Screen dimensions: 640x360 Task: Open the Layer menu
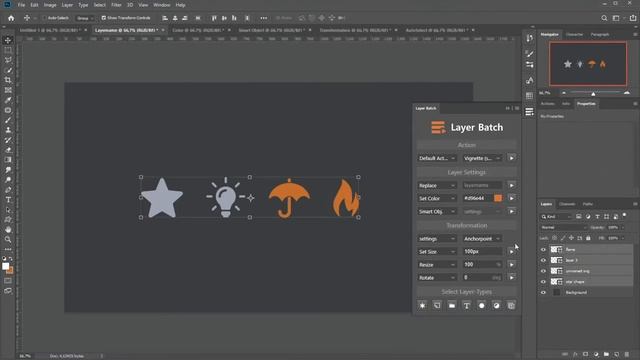[x=67, y=5]
